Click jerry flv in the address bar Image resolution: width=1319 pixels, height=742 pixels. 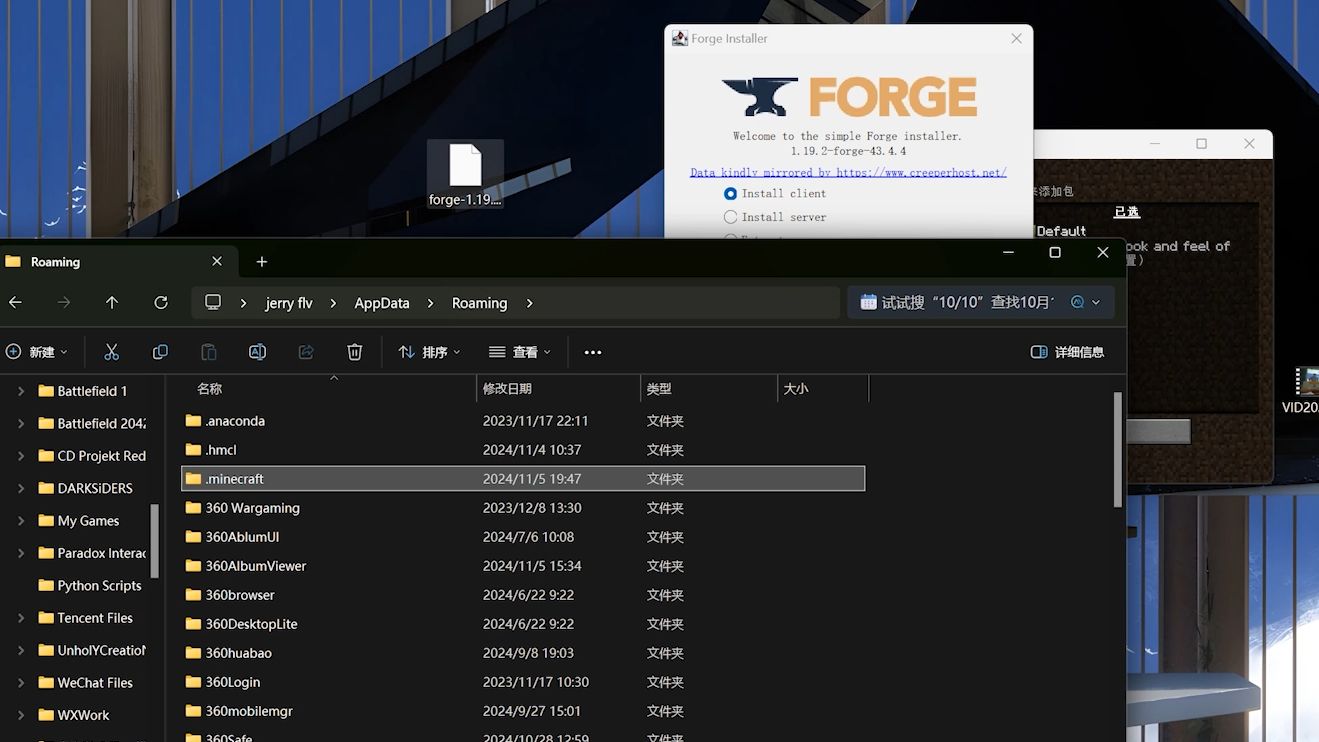pos(289,303)
